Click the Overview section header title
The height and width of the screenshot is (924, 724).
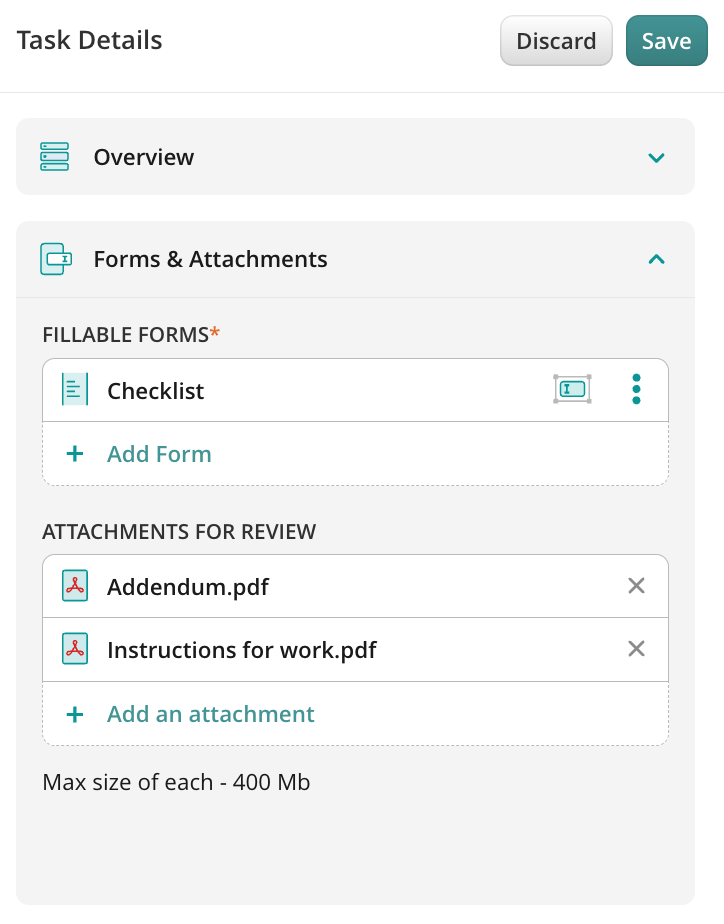pyautogui.click(x=144, y=157)
